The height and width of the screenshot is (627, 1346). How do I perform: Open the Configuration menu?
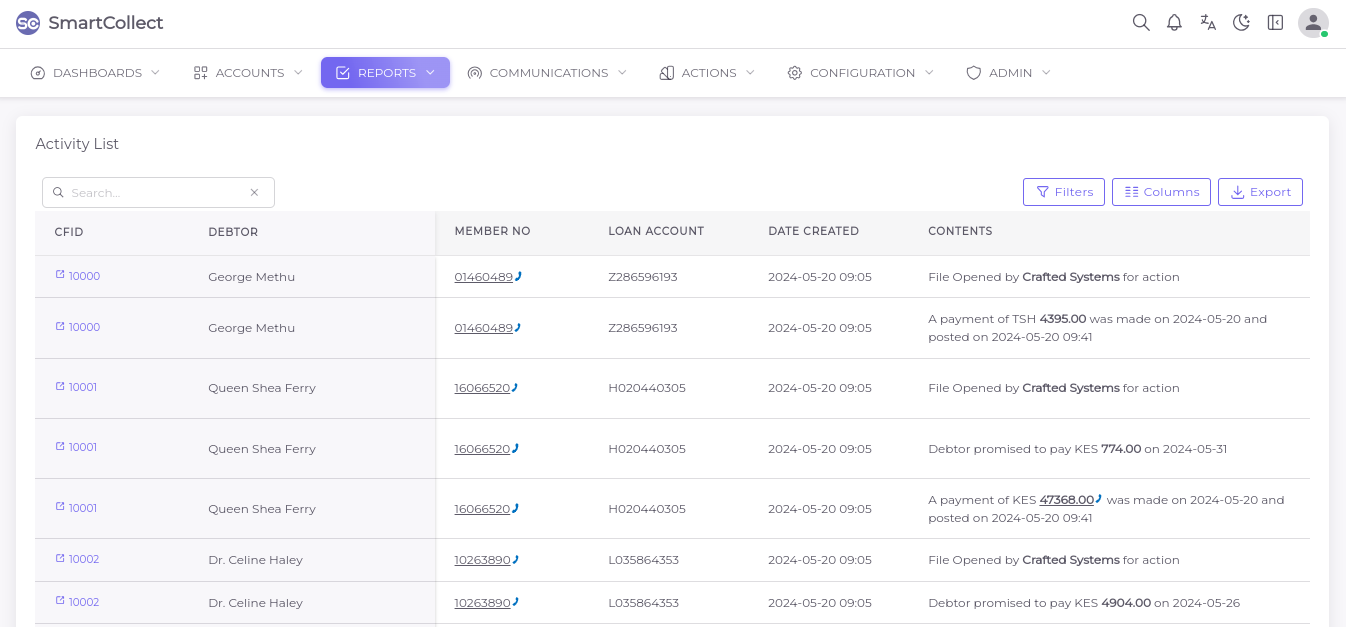coord(860,73)
